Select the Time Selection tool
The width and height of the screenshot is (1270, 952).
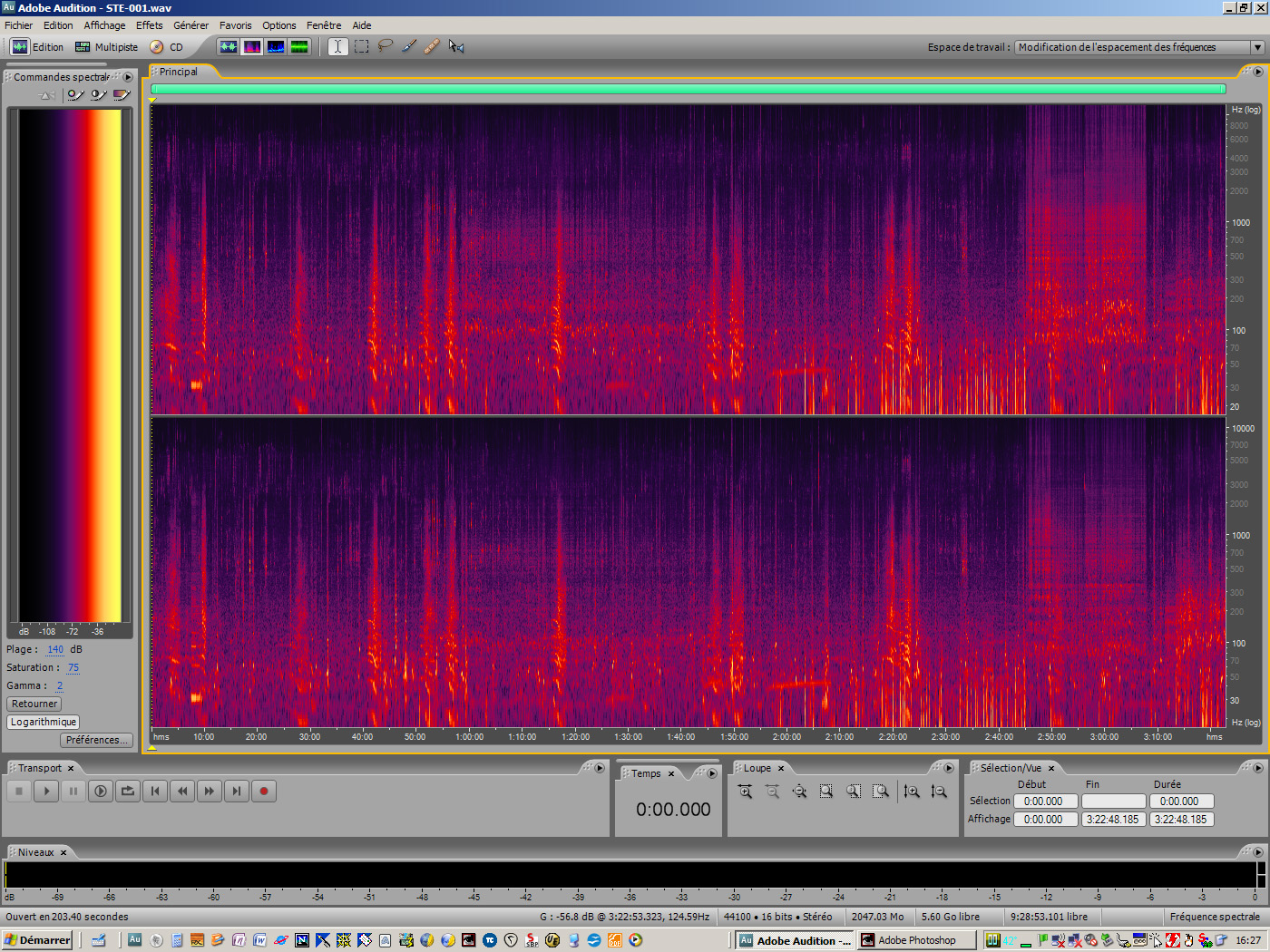click(337, 46)
